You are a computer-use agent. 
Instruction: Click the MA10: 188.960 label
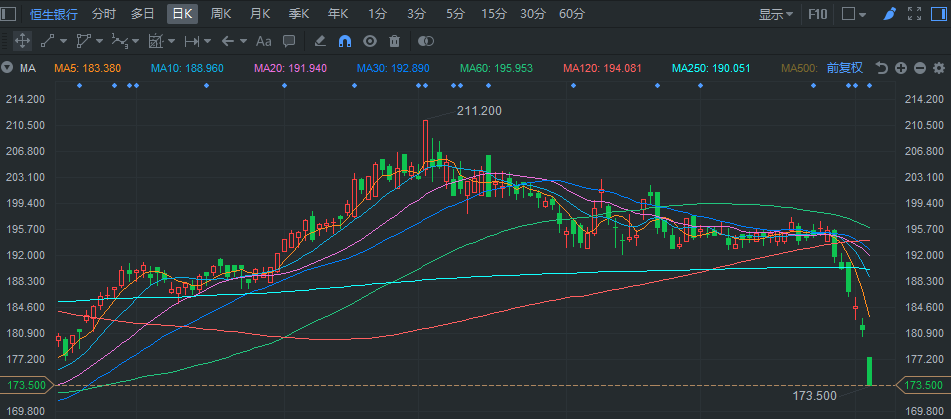(x=187, y=69)
